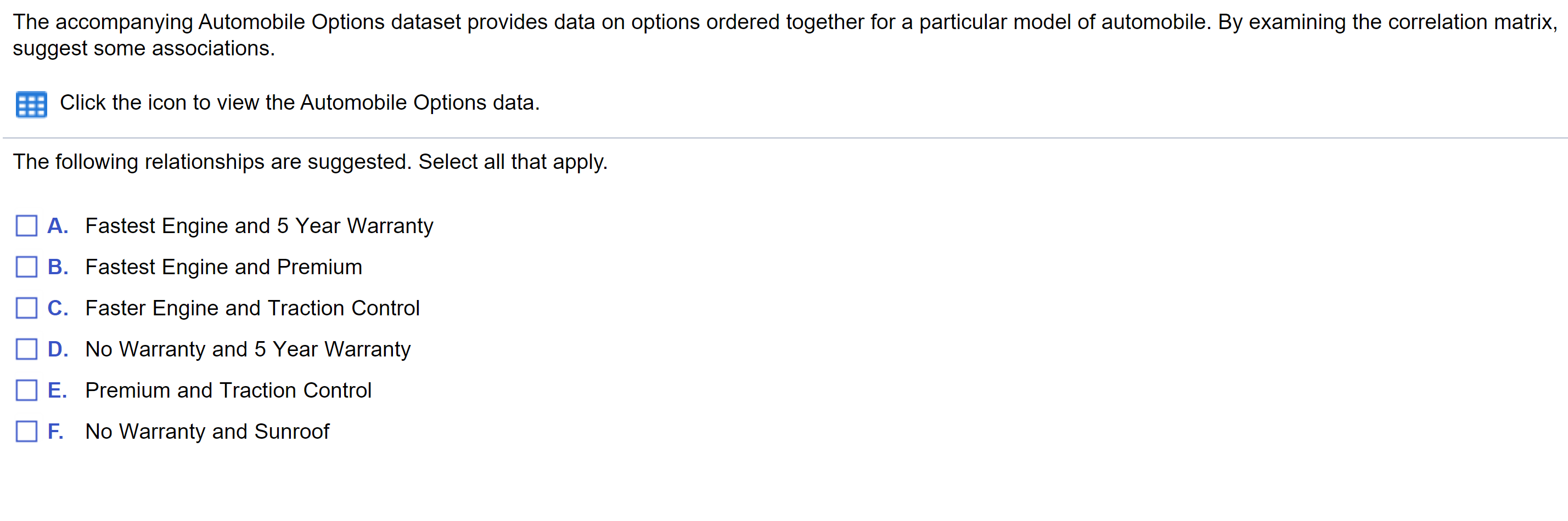Click the blue letter 'B.' label
The width and height of the screenshot is (1568, 521).
(58, 268)
